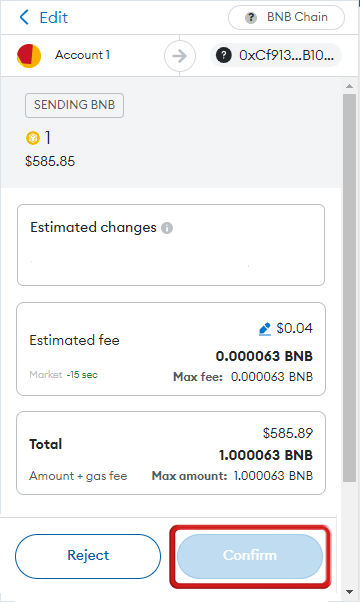360x602 pixels.
Task: Click the Market -15 sec fee option
Action: pos(64,375)
